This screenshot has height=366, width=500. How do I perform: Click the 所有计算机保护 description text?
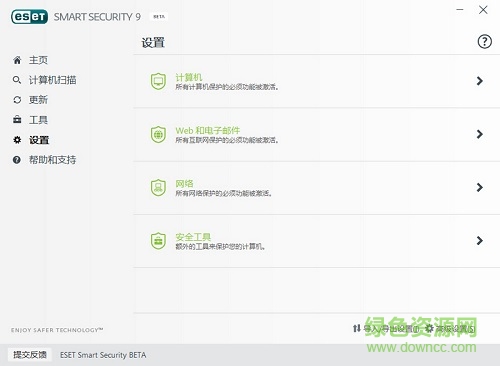[227, 87]
